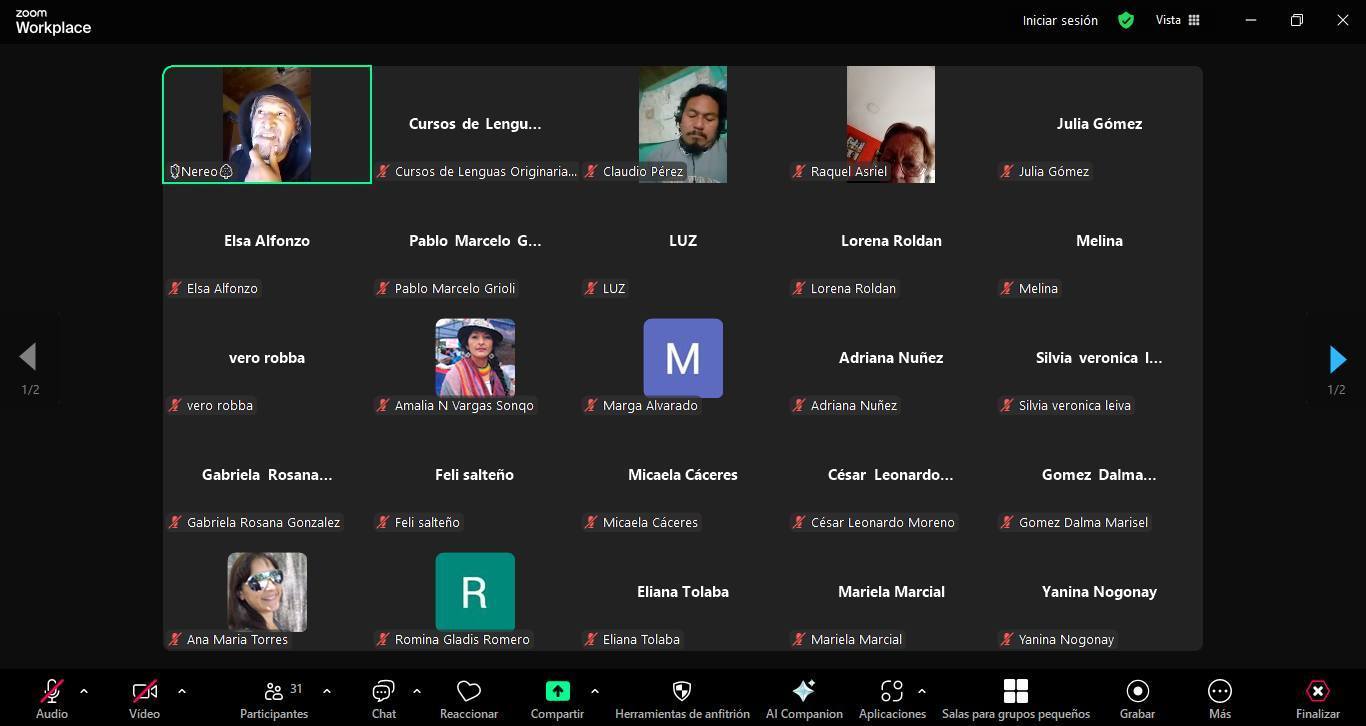End the meeting with Finalizar
This screenshot has height=726, width=1366.
1317,698
